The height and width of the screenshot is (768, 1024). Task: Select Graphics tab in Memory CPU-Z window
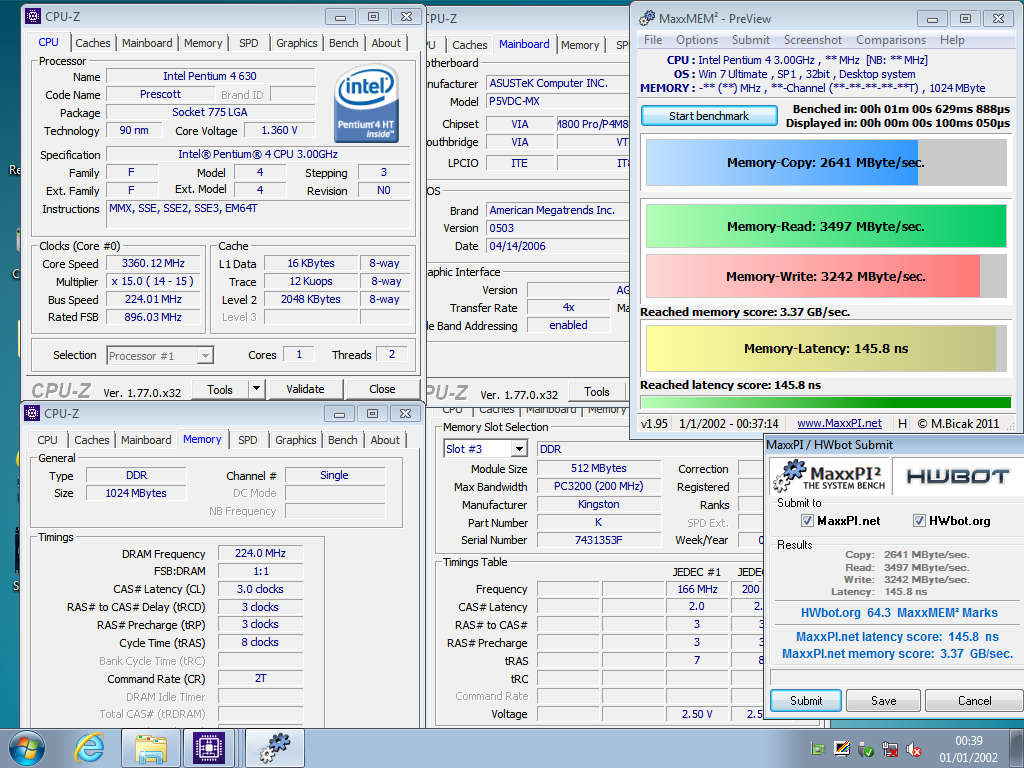coord(296,440)
